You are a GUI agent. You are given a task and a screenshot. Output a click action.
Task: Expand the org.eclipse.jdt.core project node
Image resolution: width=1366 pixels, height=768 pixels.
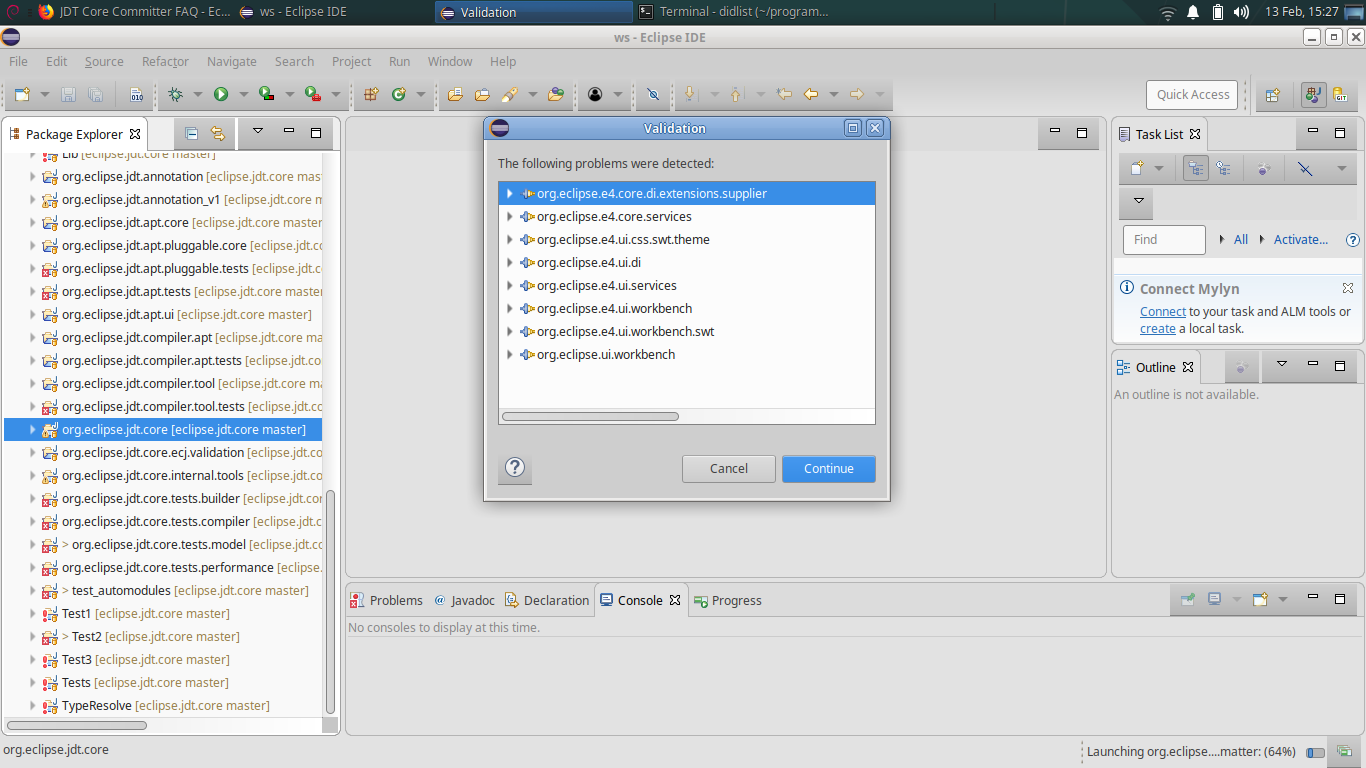[x=32, y=429]
